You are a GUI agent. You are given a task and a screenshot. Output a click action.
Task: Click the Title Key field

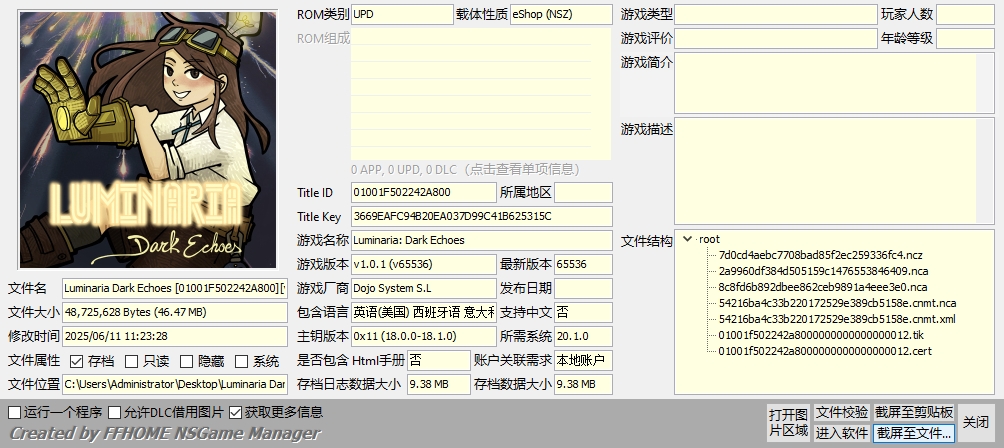click(481, 216)
